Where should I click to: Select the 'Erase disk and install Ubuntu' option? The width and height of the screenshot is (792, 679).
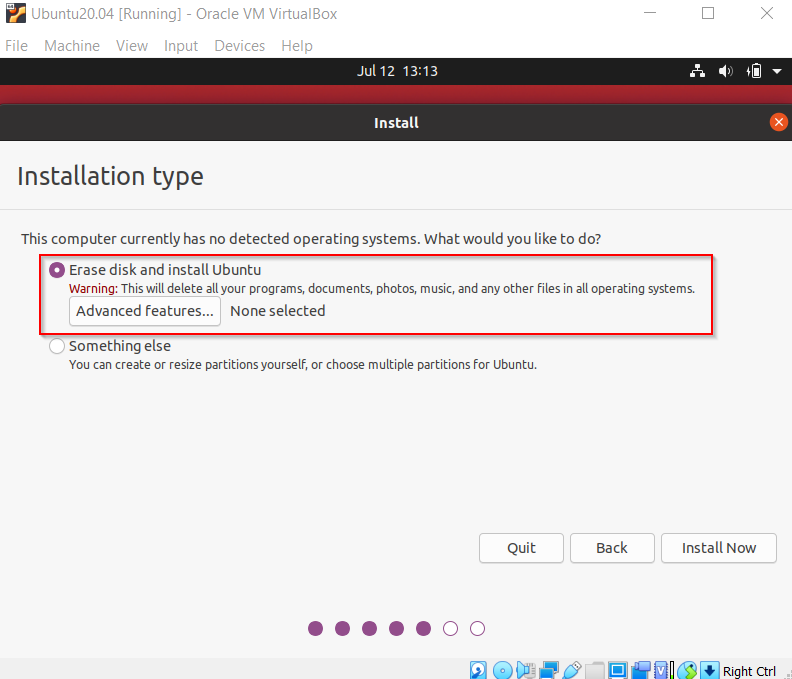coord(57,270)
